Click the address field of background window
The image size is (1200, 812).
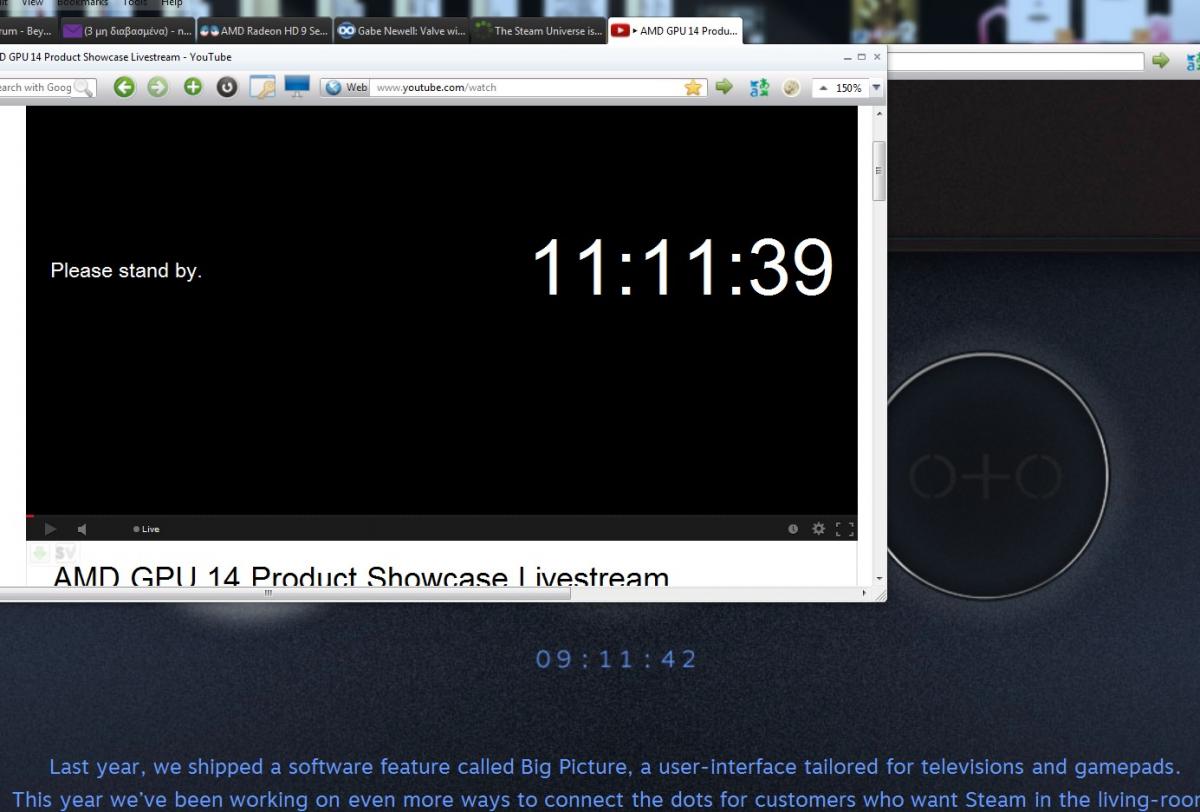(x=1016, y=61)
